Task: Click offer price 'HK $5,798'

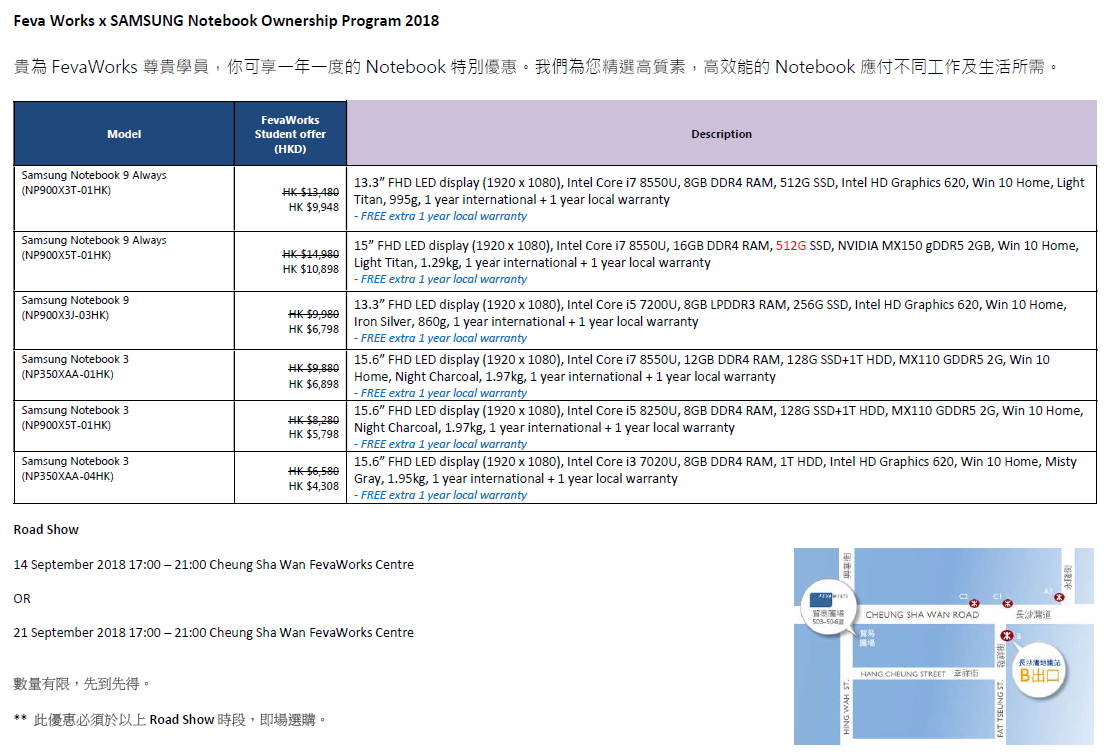Action: click(x=314, y=434)
